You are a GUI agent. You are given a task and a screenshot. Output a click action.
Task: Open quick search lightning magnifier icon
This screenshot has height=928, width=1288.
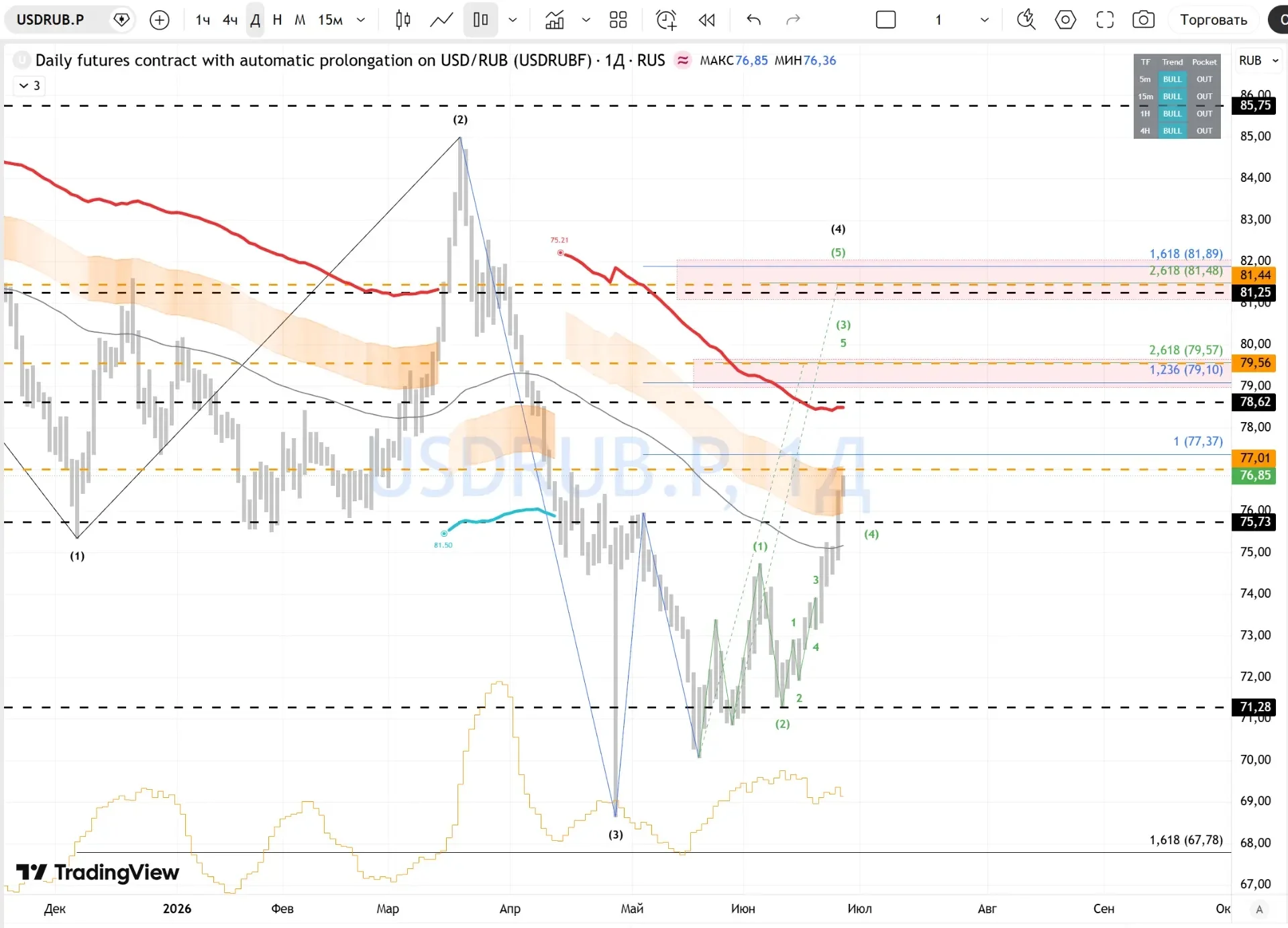coord(1026,19)
